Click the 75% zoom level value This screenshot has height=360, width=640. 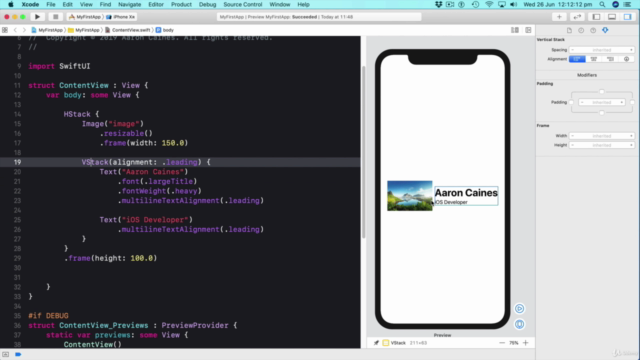pos(514,343)
